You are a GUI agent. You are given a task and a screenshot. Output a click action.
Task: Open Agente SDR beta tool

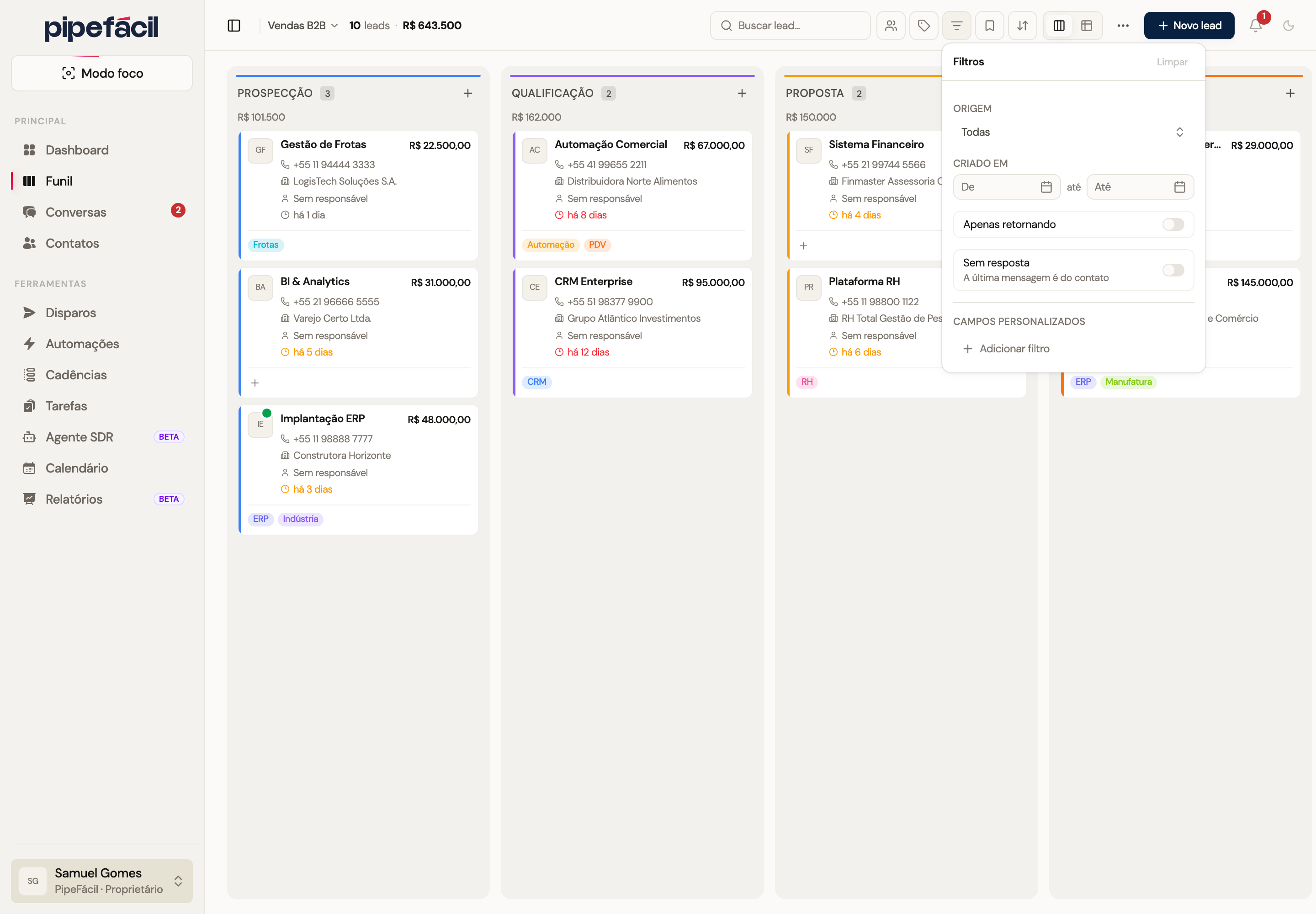[x=102, y=437]
